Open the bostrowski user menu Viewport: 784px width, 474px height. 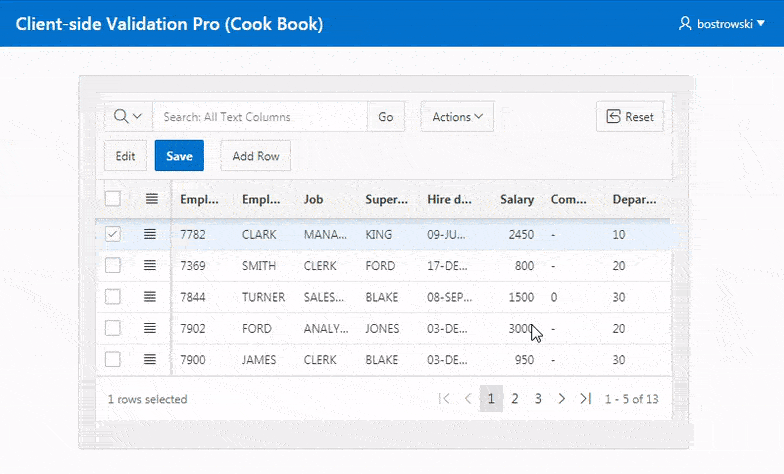pos(721,23)
